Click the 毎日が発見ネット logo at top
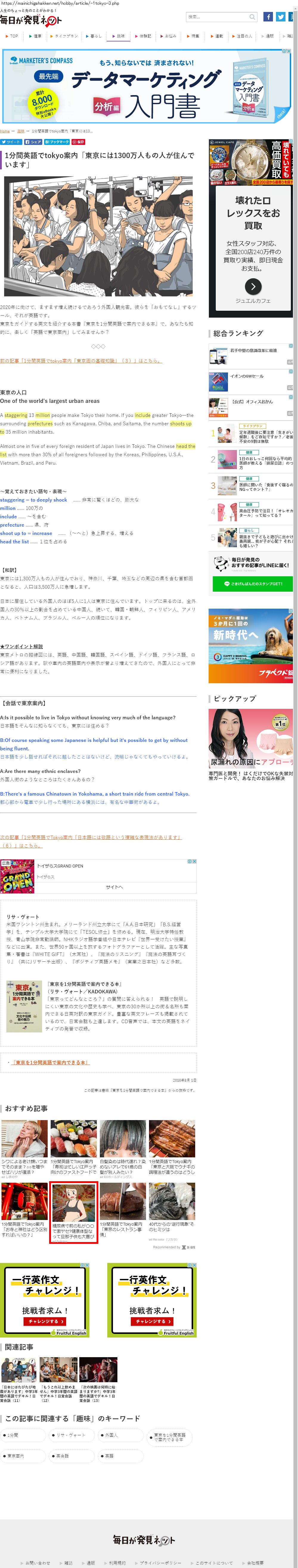This screenshot has width=298, height=1568. pos(31,21)
